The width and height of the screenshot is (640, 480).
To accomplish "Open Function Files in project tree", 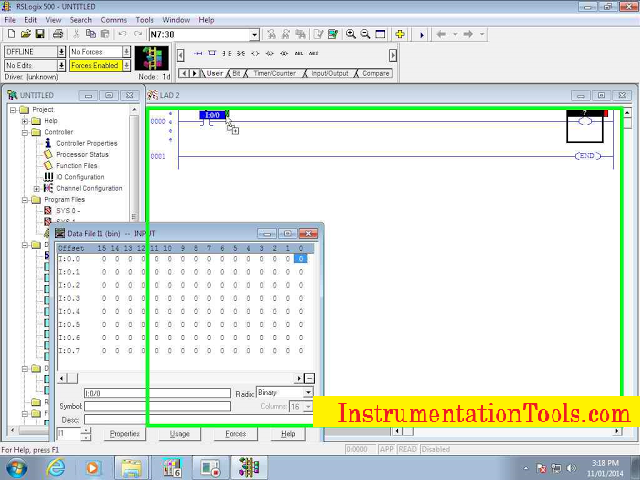I will [x=77, y=166].
